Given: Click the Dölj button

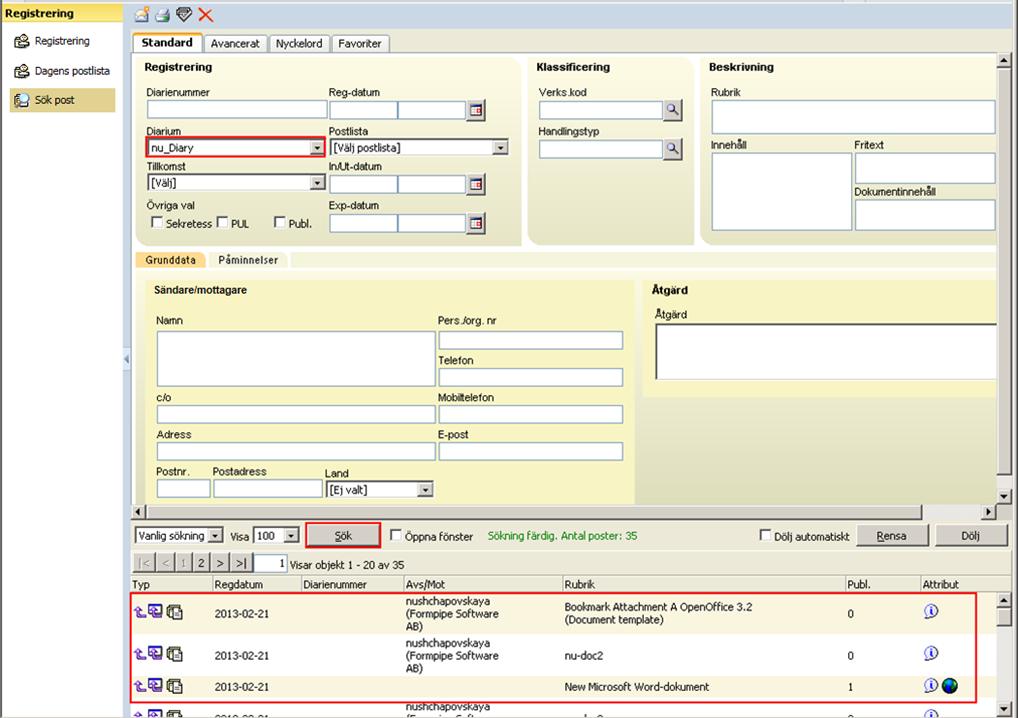Looking at the screenshot, I should 970,536.
